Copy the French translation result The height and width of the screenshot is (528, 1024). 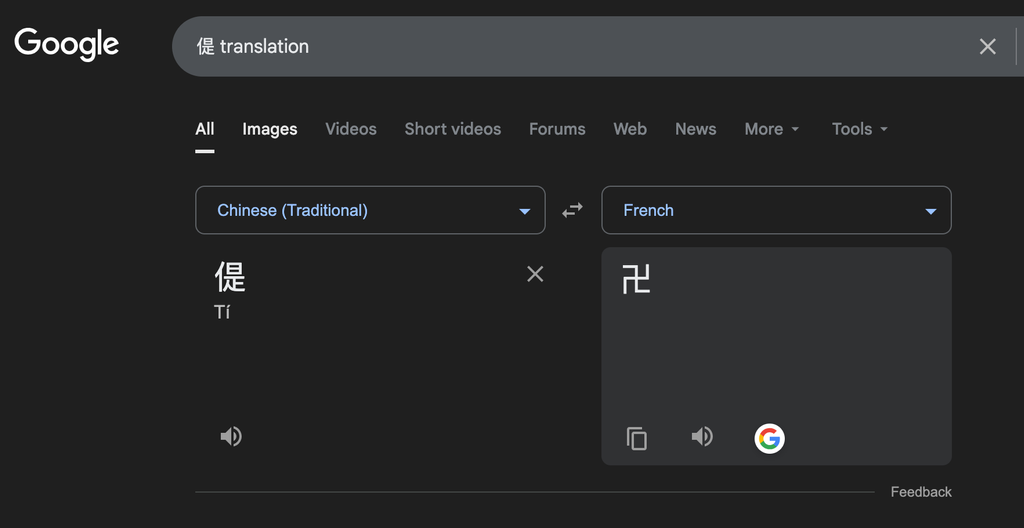coord(637,438)
